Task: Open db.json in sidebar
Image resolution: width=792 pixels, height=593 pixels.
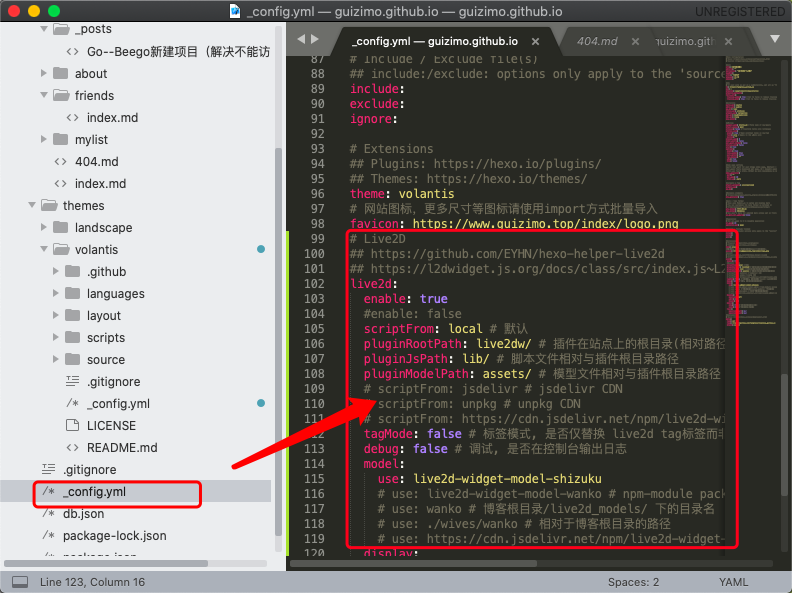Action: coord(83,513)
